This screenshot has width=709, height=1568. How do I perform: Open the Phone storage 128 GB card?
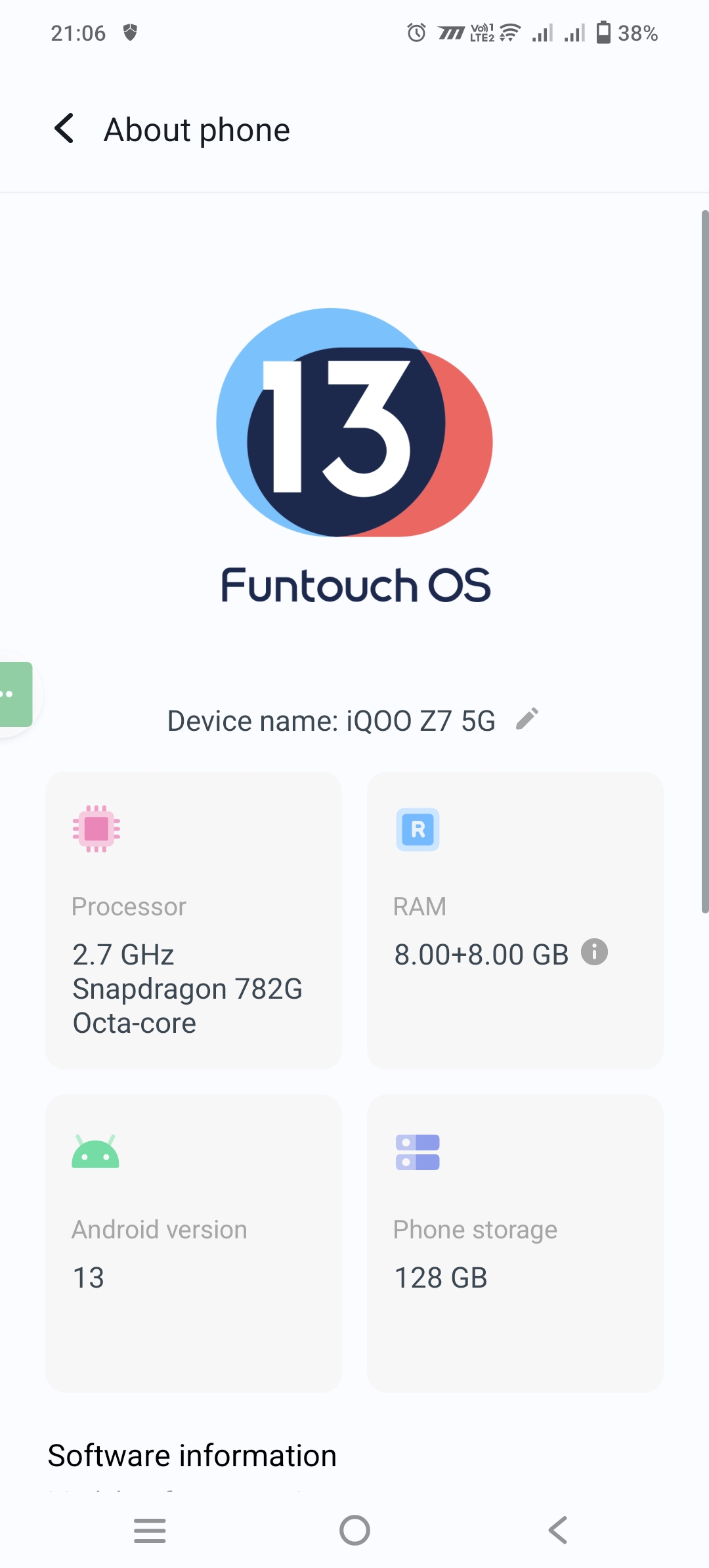[x=515, y=1242]
